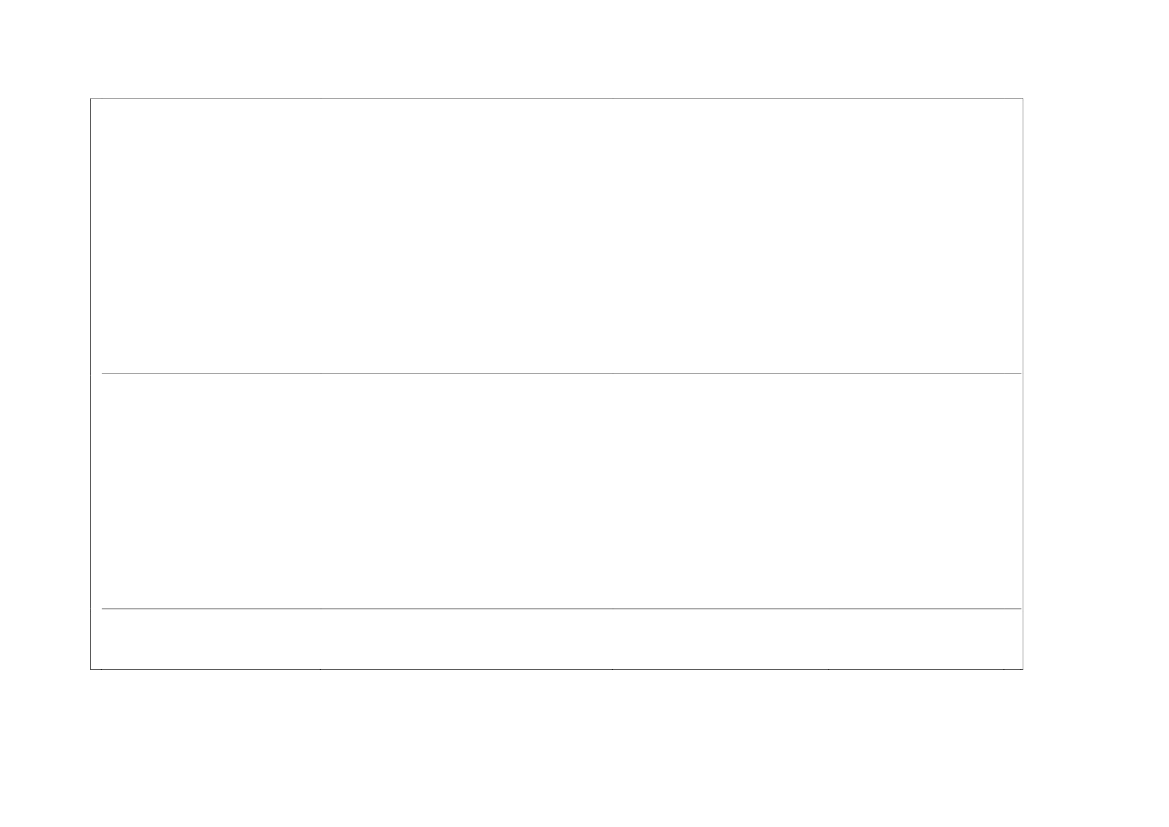The height and width of the screenshot is (827, 1169).
Task: Click inside the bottom narrow strip panel
Action: 556,638
